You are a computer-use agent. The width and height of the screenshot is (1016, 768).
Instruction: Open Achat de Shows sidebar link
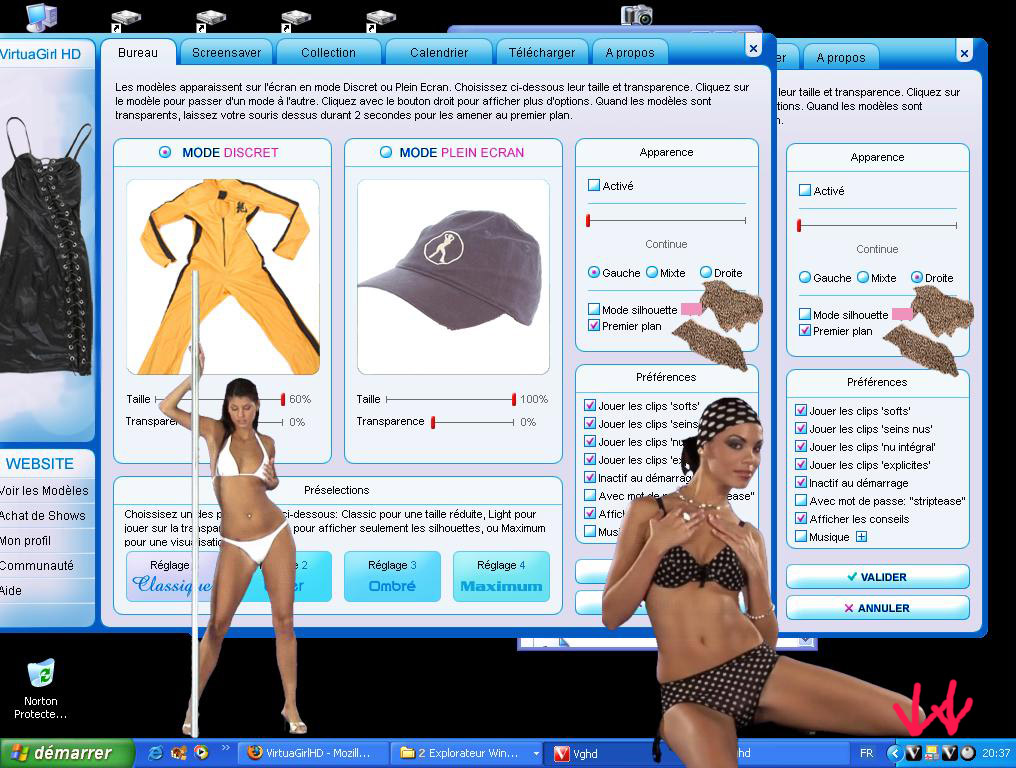point(43,516)
